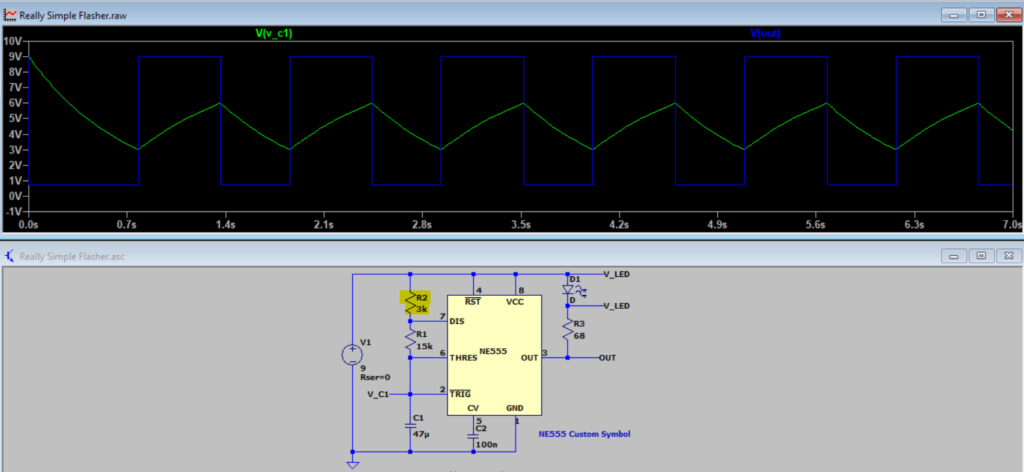Click the R3 68 ohm resistor
The width and height of the screenshot is (1024, 472).
pos(567,329)
